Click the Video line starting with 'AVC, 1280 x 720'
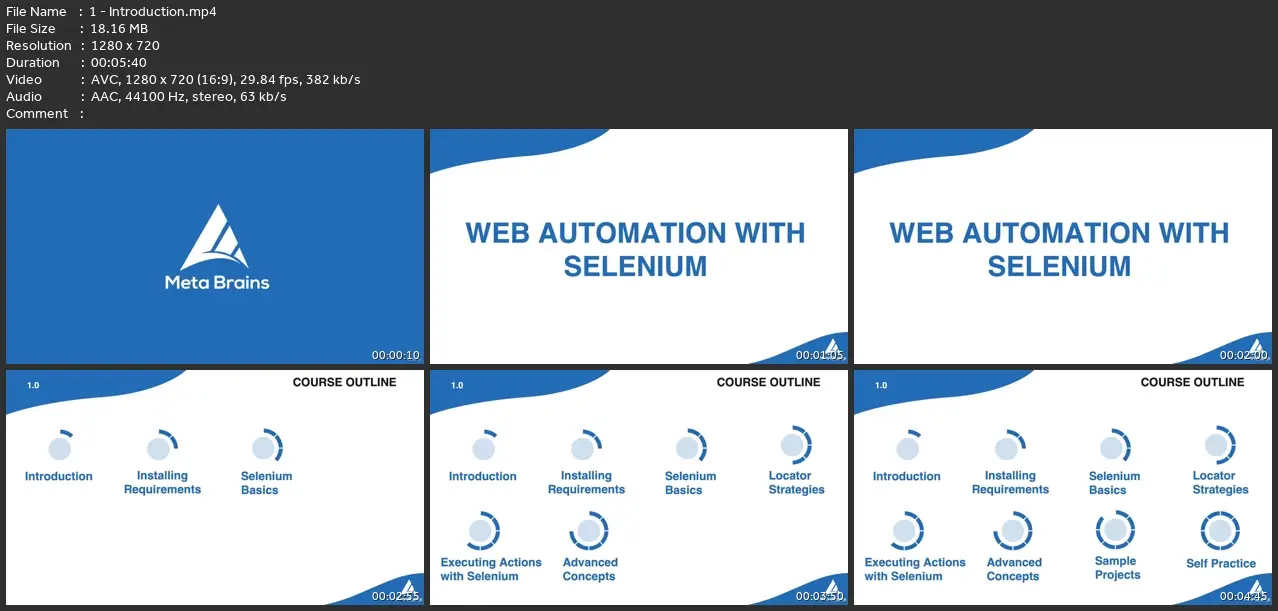The height and width of the screenshot is (611, 1278). click(x=225, y=80)
